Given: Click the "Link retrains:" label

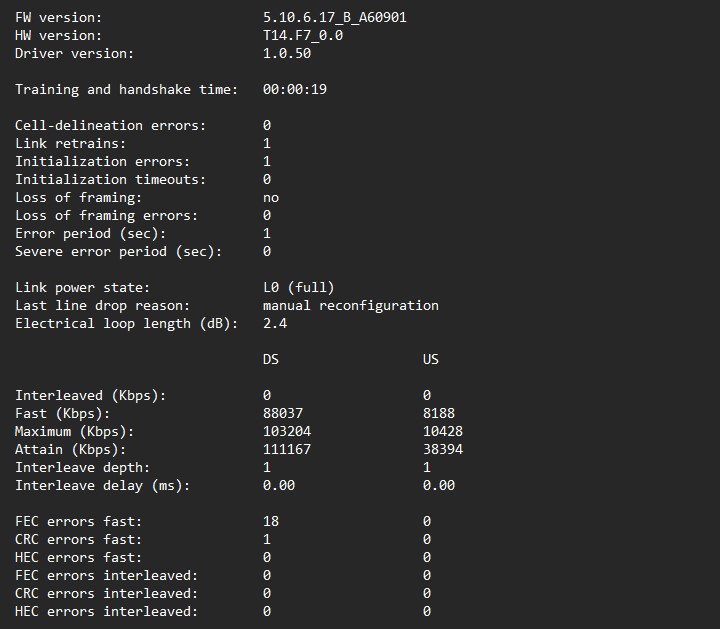Looking at the screenshot, I should [71, 144].
